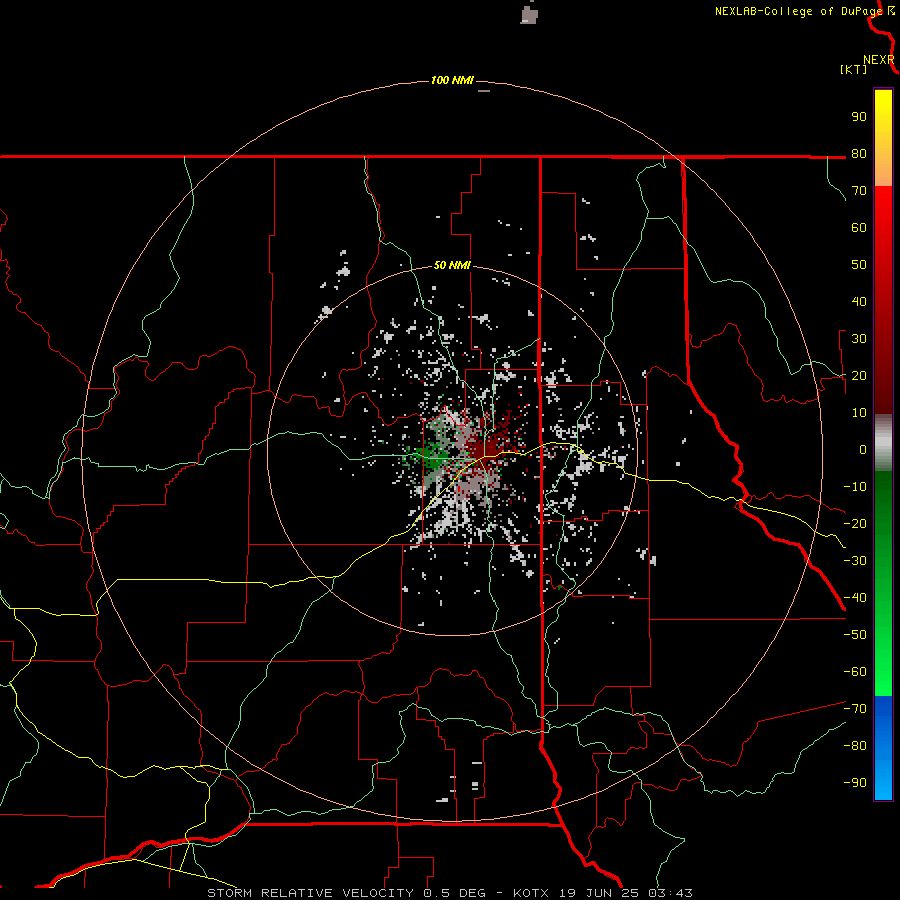Click the "NEXLAB-College of DuPage" header text
900x900 pixels.
coord(798,11)
